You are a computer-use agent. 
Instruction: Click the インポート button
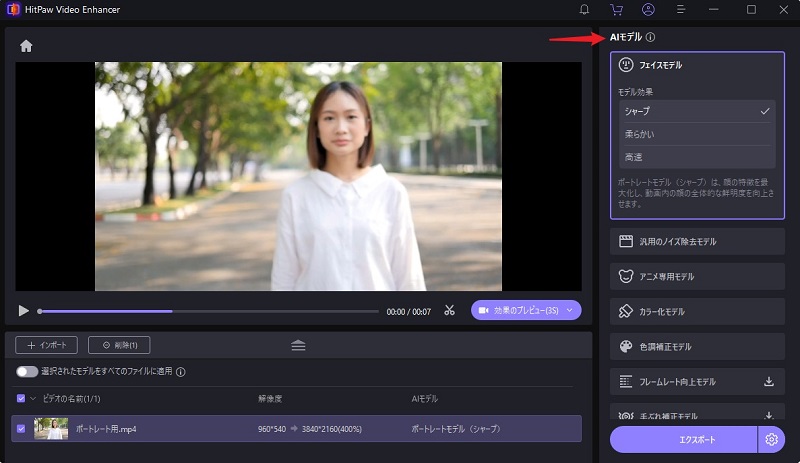point(47,345)
